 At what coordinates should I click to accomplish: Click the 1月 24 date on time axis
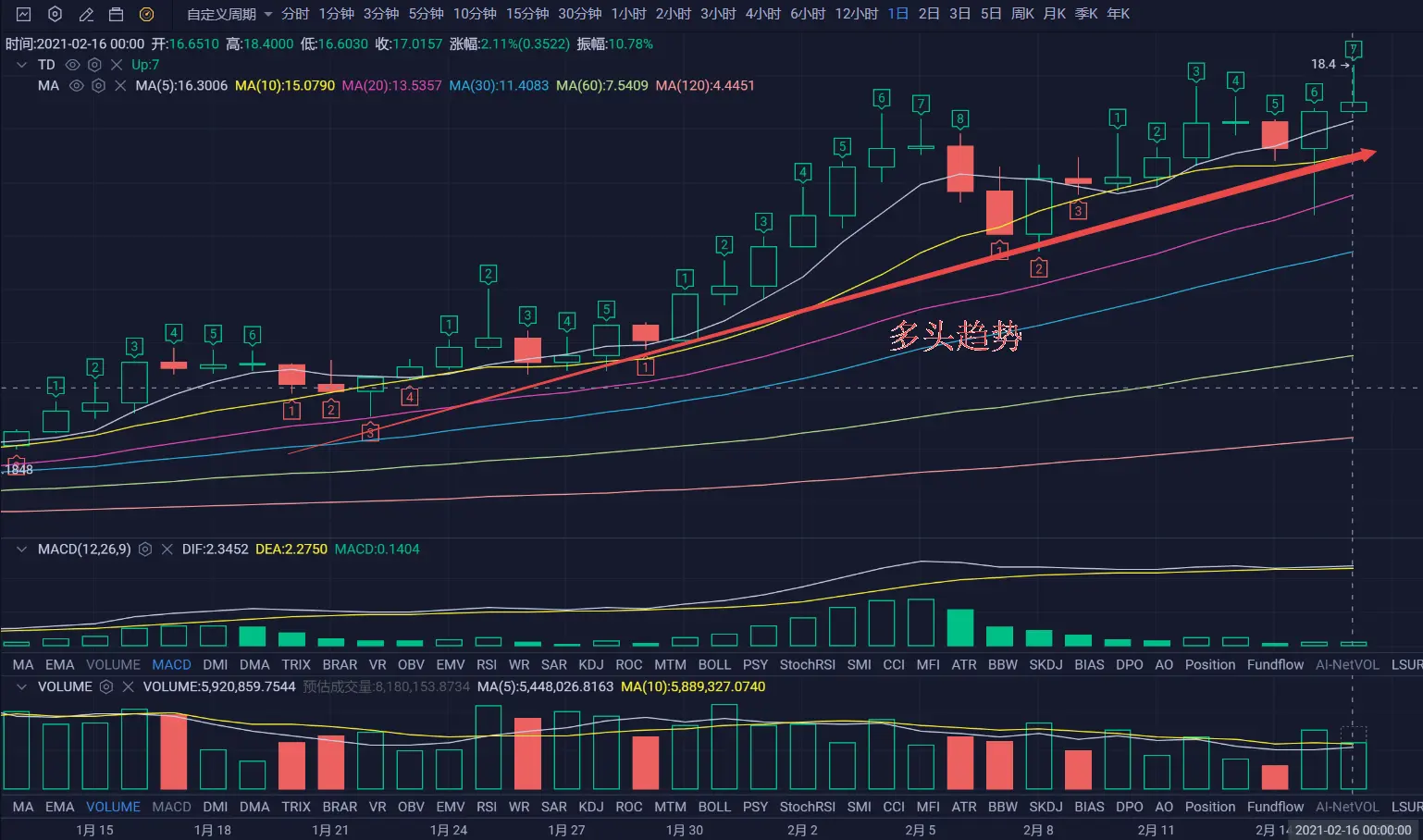click(x=449, y=830)
